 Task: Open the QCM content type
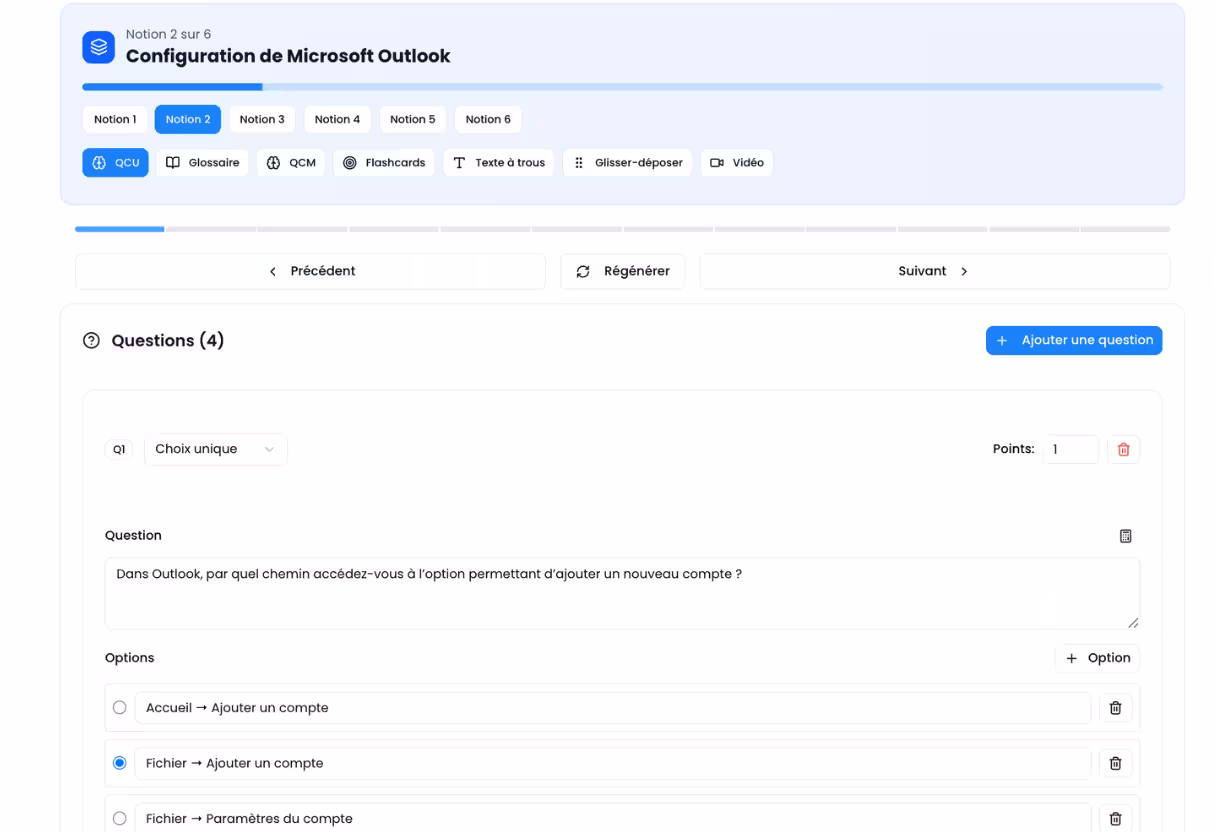click(x=291, y=163)
